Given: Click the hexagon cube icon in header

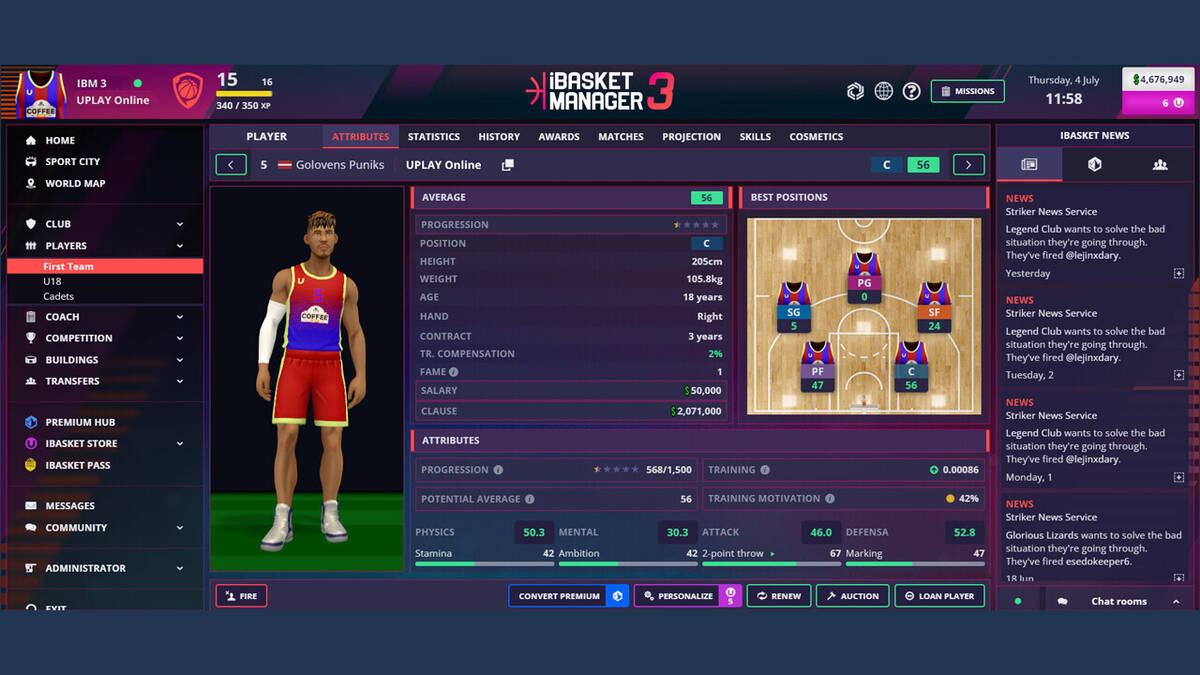Looking at the screenshot, I should tap(855, 91).
